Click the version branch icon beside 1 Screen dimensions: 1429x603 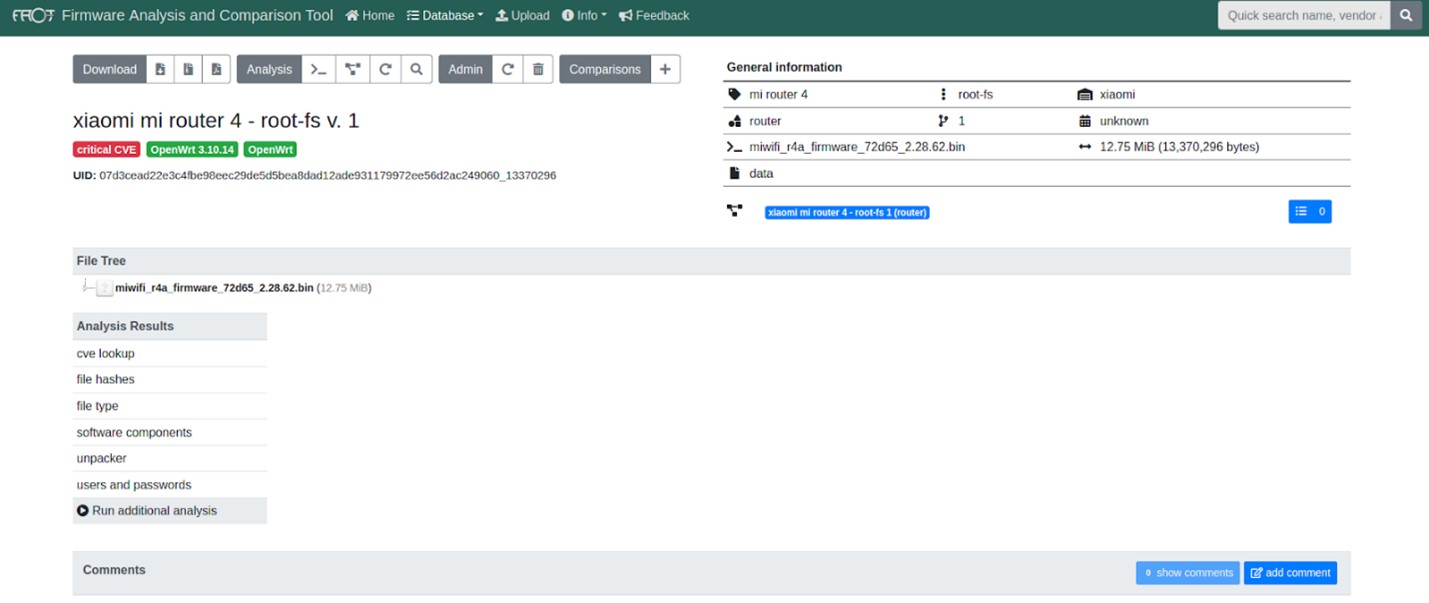coord(943,121)
